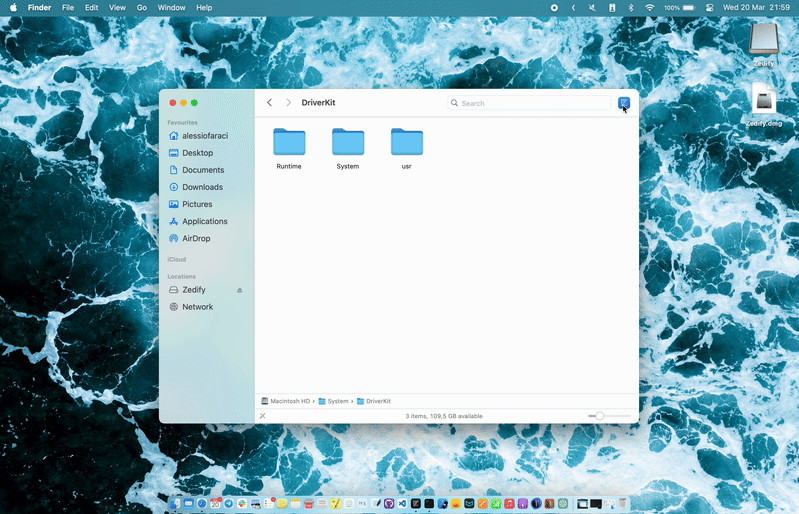Open Calendar from the Dock
The image size is (799, 514).
216,504
